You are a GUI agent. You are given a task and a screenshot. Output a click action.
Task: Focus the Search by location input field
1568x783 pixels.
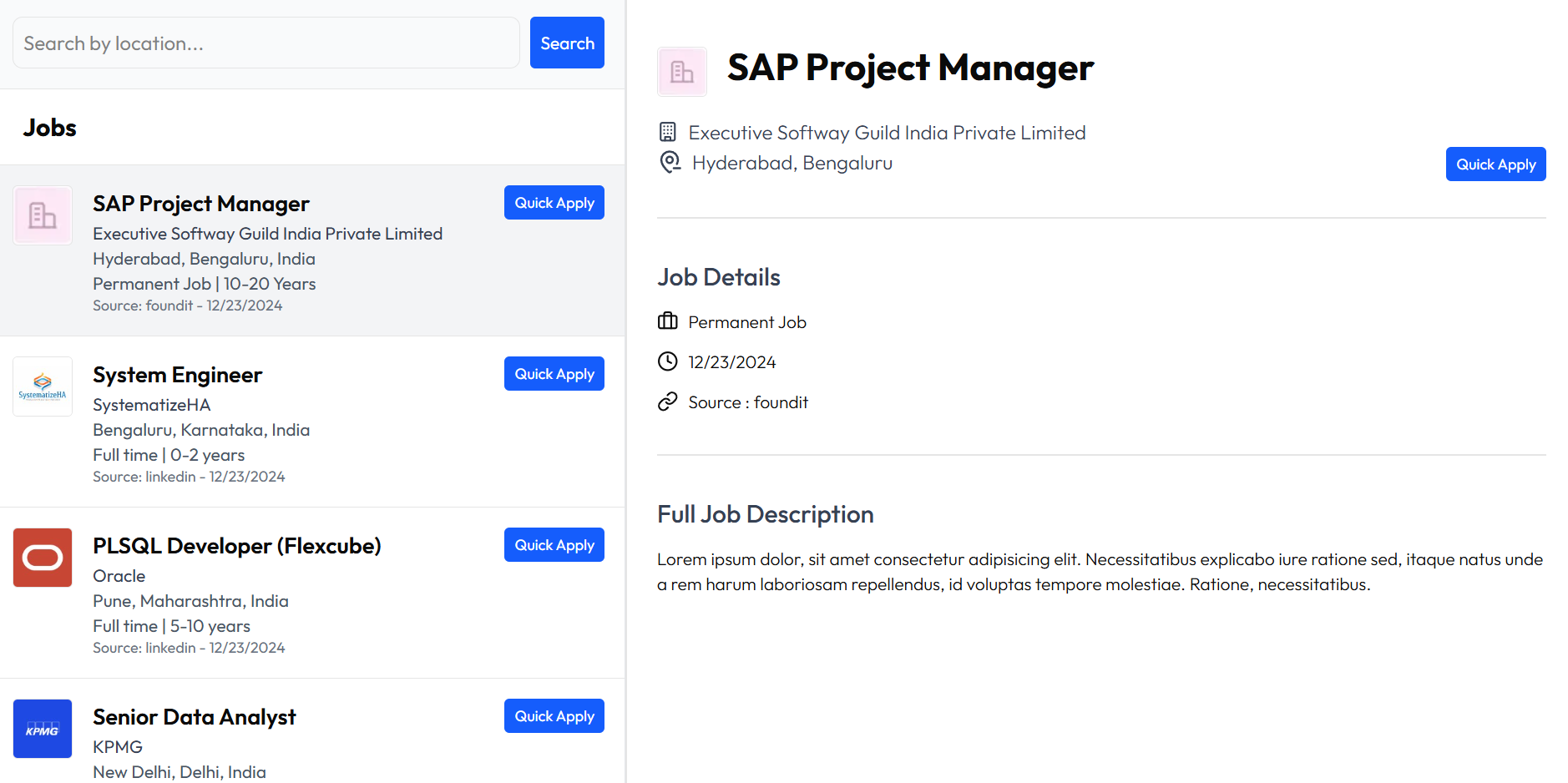coord(266,43)
